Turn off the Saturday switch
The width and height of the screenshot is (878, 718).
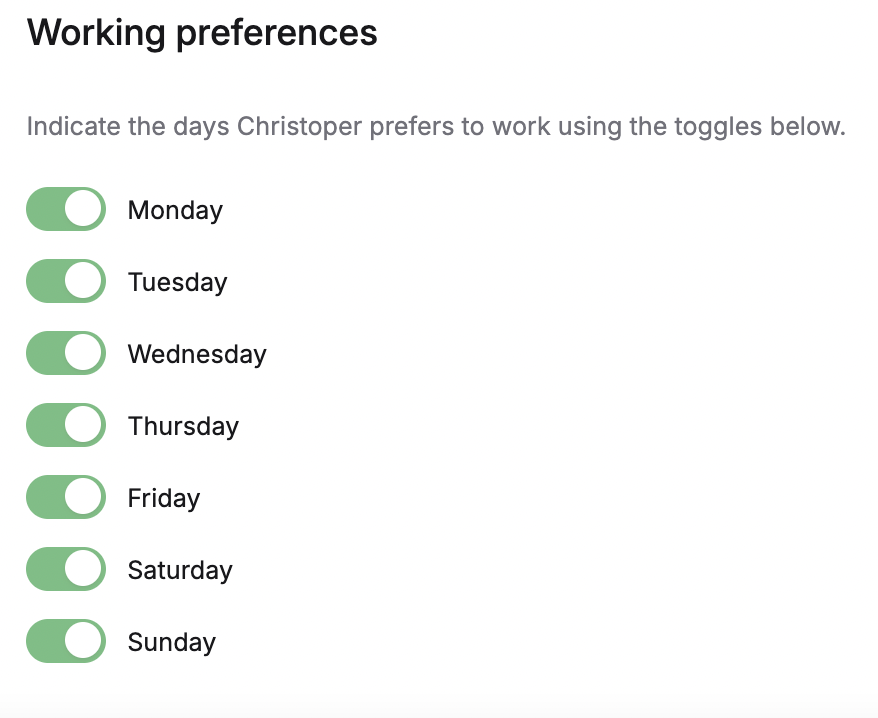[65, 569]
